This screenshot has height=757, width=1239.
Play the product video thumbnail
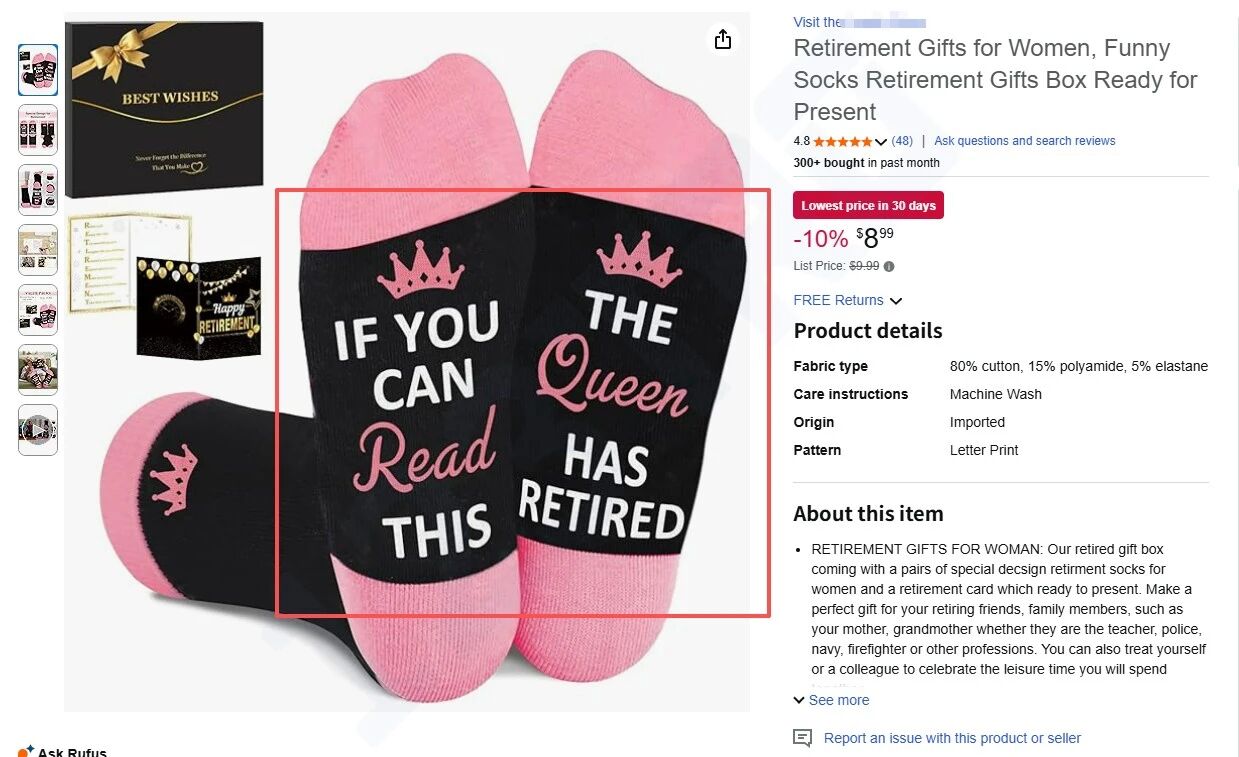click(38, 430)
